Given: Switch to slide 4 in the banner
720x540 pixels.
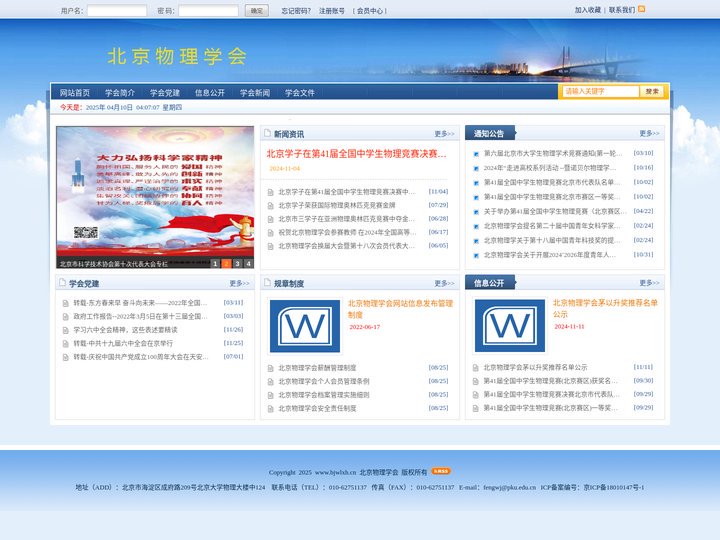Looking at the screenshot, I should click(248, 264).
